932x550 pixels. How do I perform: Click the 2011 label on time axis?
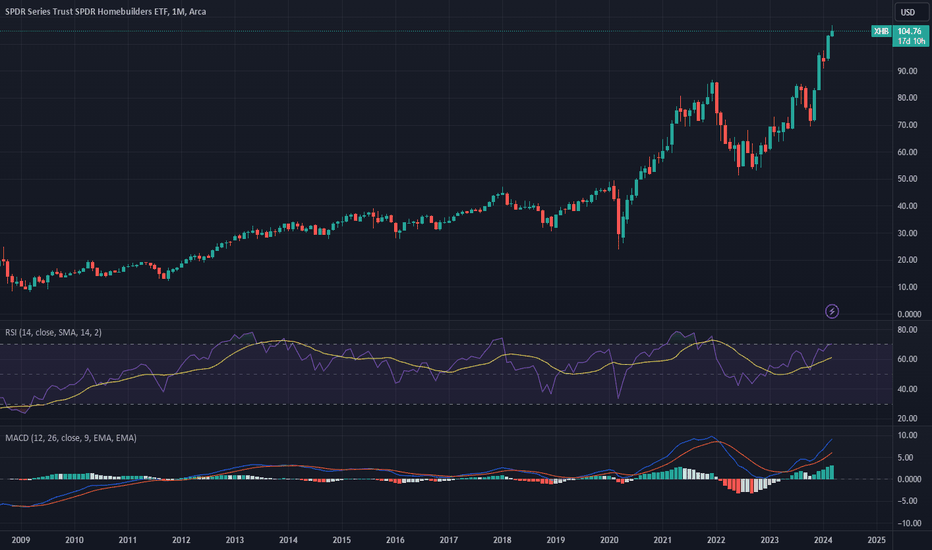pos(128,540)
